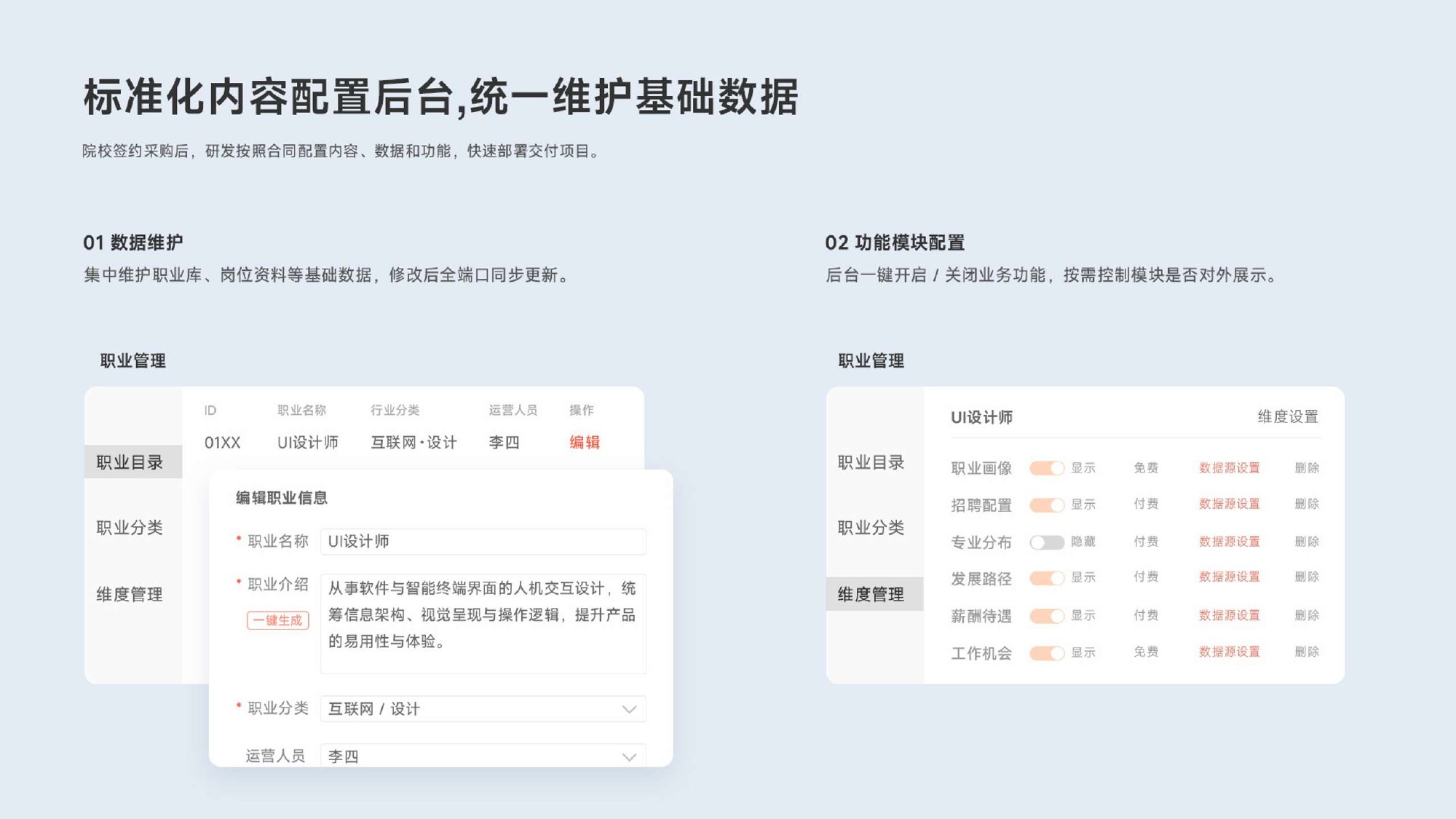Expand the 职业分类 dropdown arrow
Viewport: 1456px width, 819px height.
[629, 709]
